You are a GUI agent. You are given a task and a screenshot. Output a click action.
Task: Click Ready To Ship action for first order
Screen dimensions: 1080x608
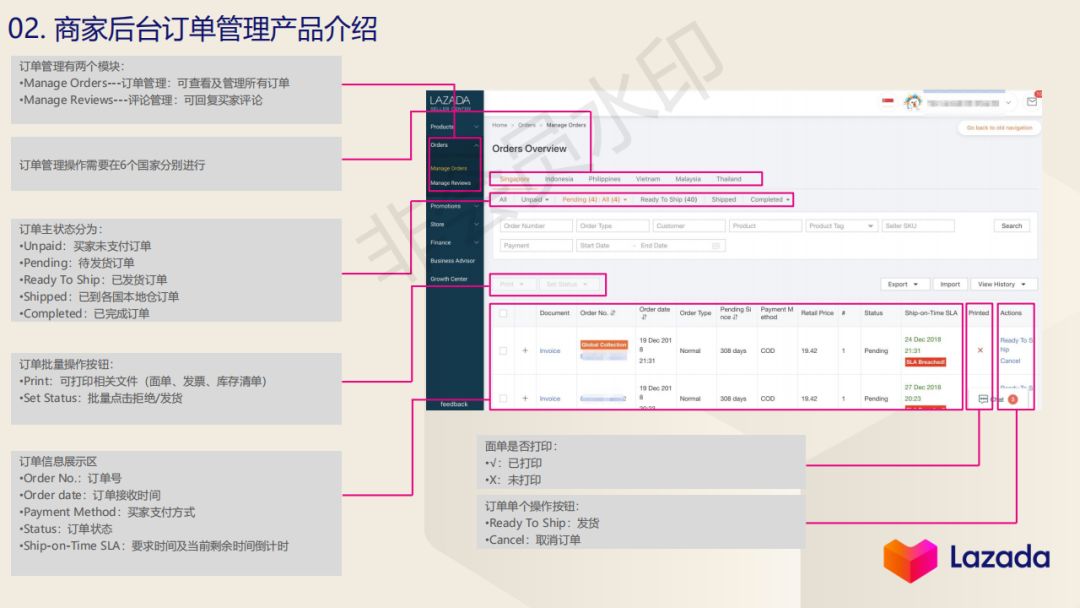(1016, 344)
